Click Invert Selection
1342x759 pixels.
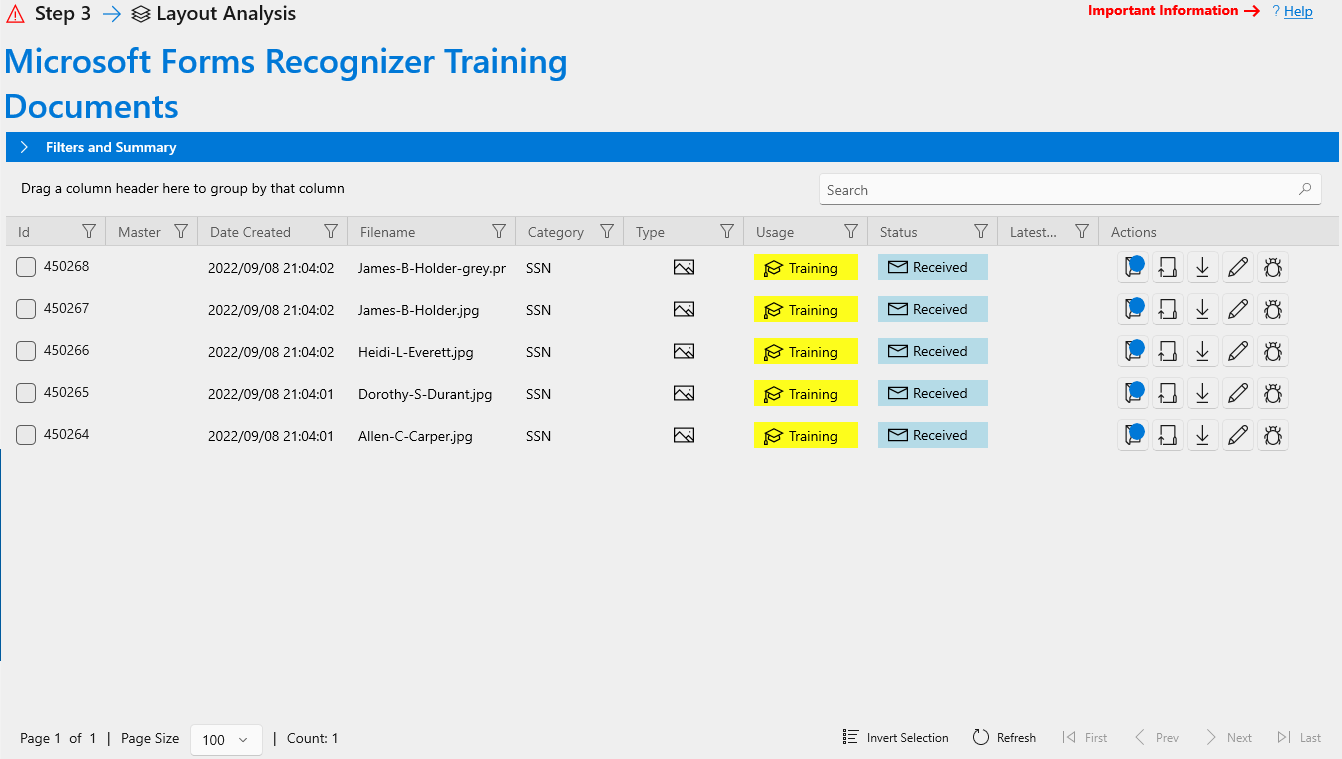896,738
